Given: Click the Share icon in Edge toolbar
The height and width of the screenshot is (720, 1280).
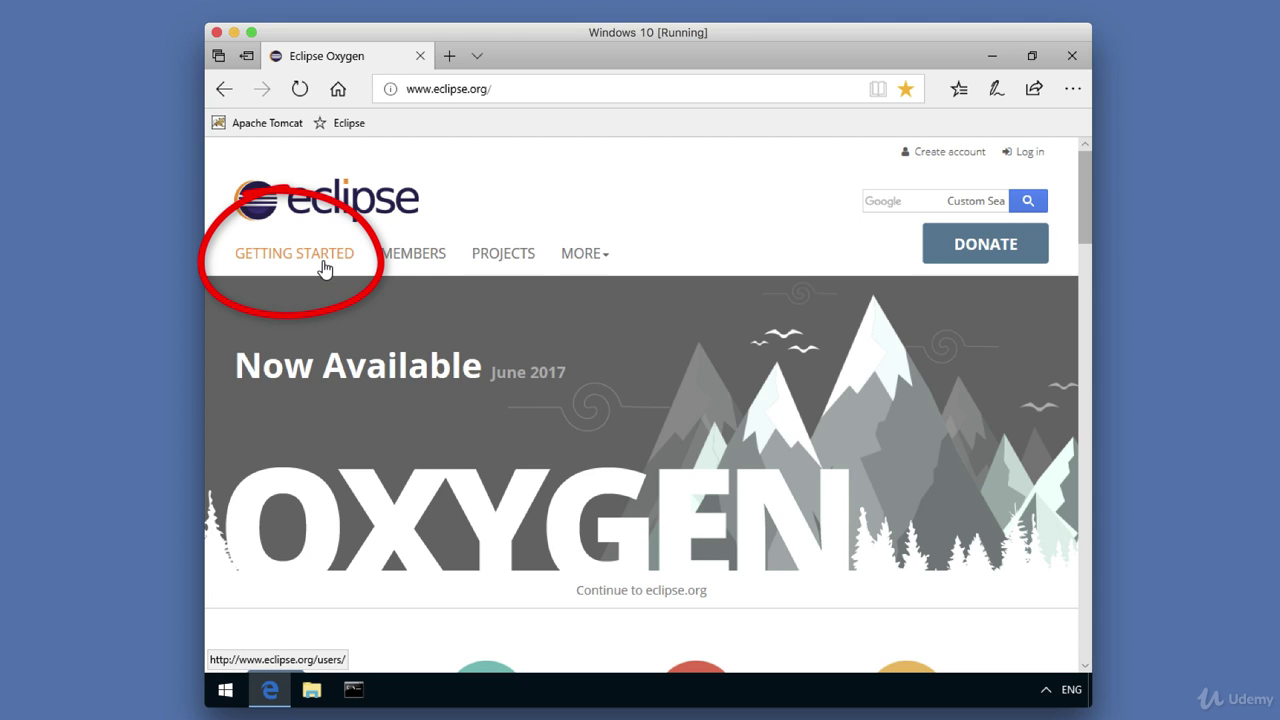Looking at the screenshot, I should [x=1034, y=89].
